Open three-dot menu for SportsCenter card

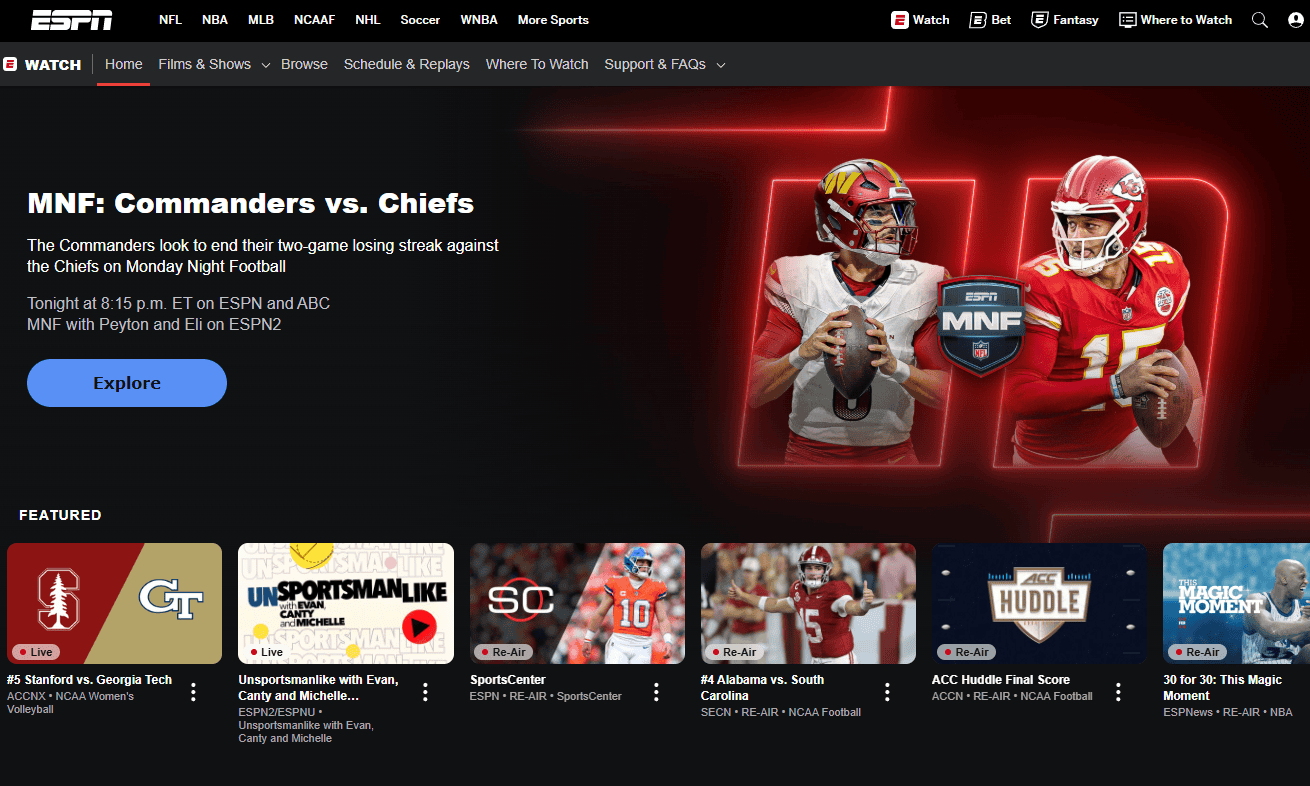657,692
